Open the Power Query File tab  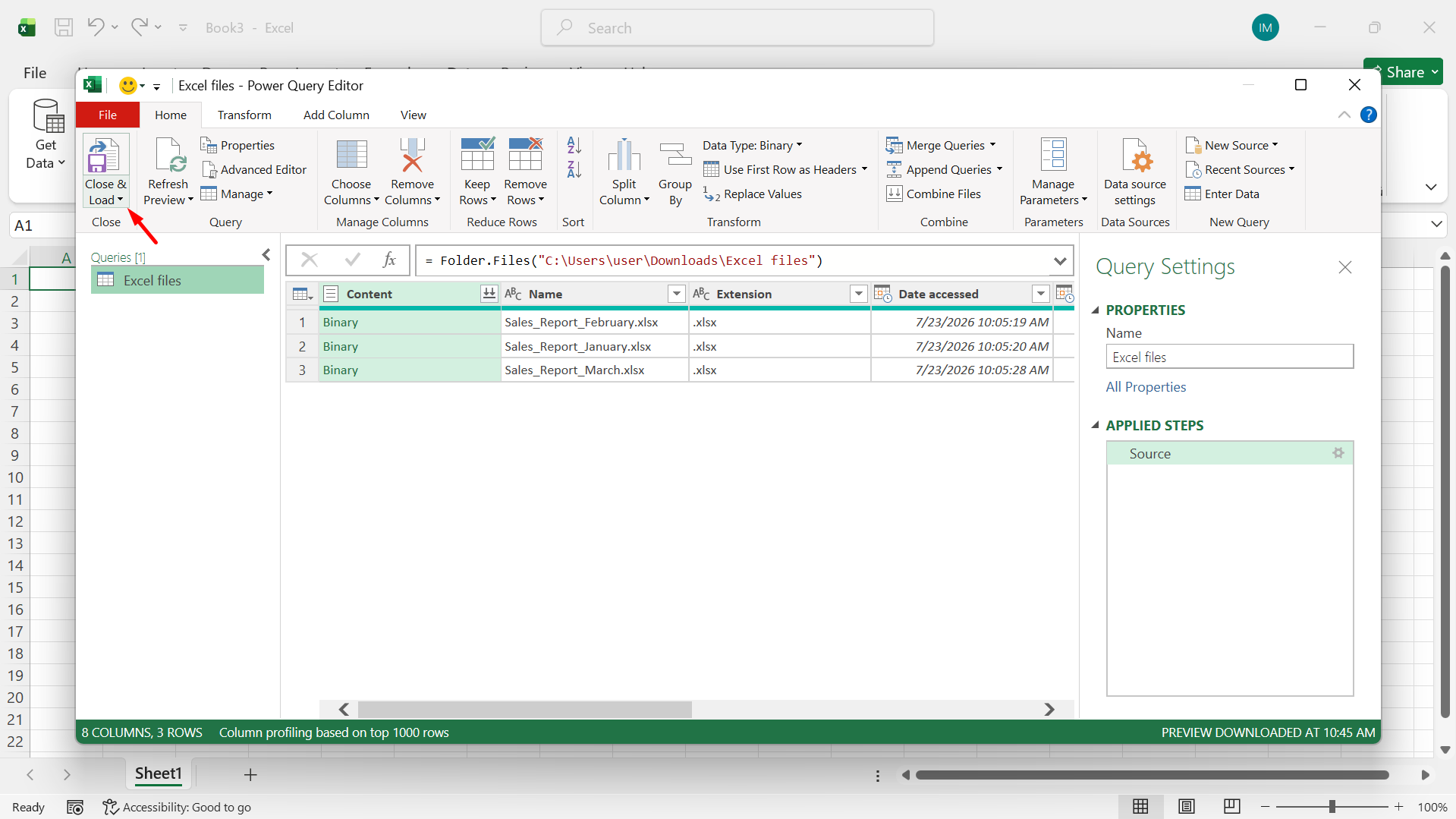[108, 115]
